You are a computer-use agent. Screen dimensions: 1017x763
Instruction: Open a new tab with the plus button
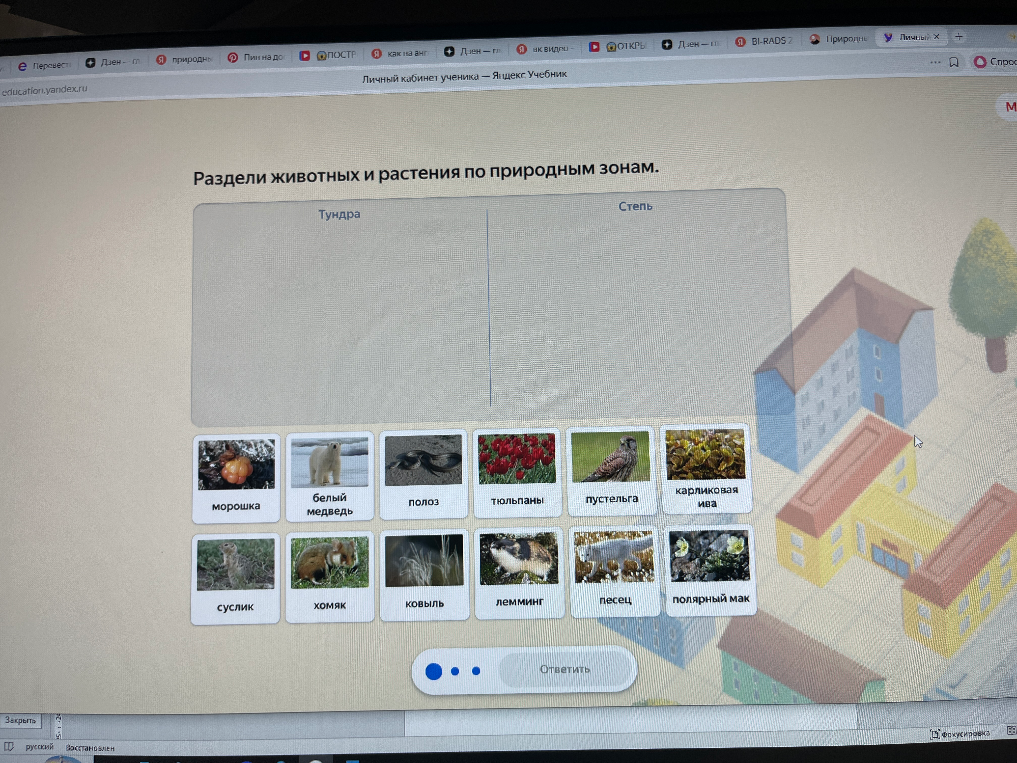[959, 36]
